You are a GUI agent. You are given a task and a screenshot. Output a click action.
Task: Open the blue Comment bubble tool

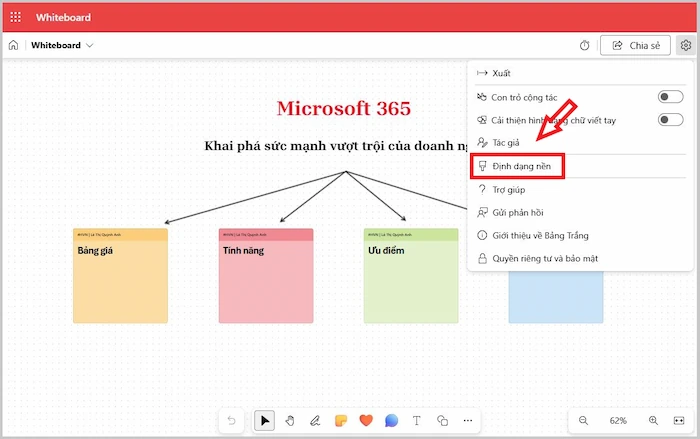click(x=391, y=420)
